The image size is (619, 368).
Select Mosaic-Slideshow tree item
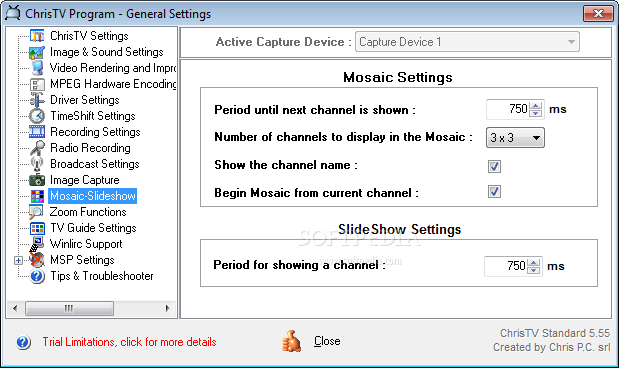(x=93, y=196)
